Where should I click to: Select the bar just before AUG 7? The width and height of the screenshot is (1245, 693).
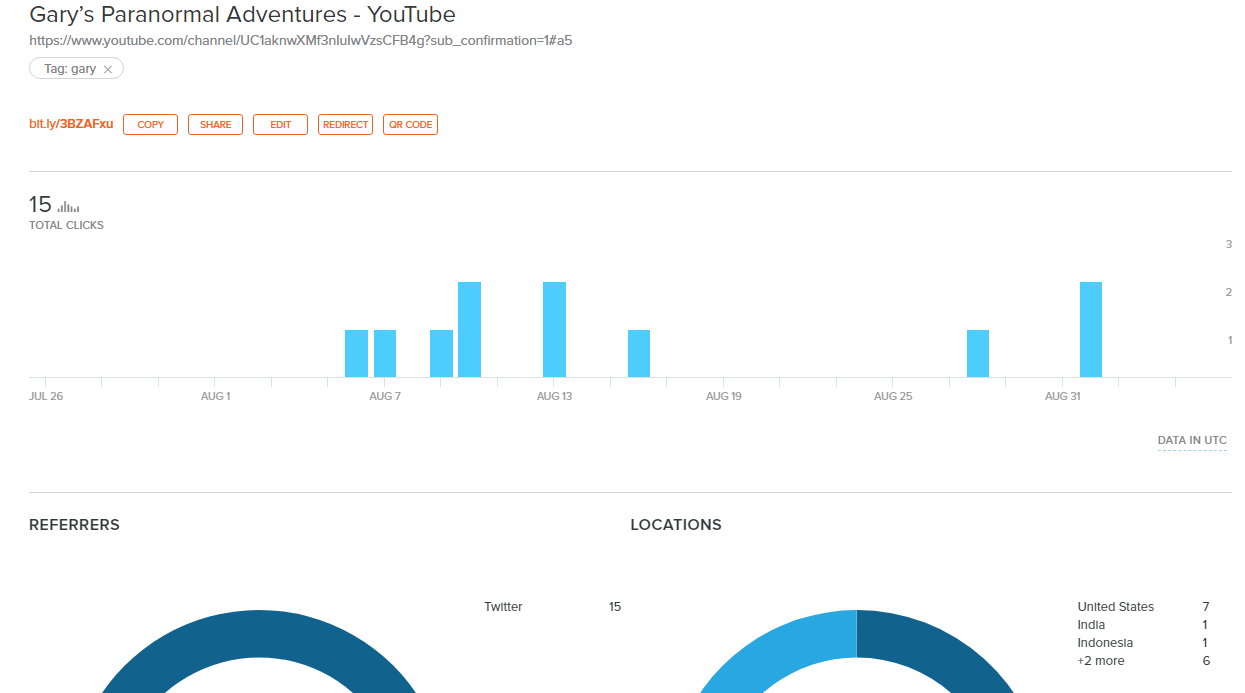tap(356, 353)
